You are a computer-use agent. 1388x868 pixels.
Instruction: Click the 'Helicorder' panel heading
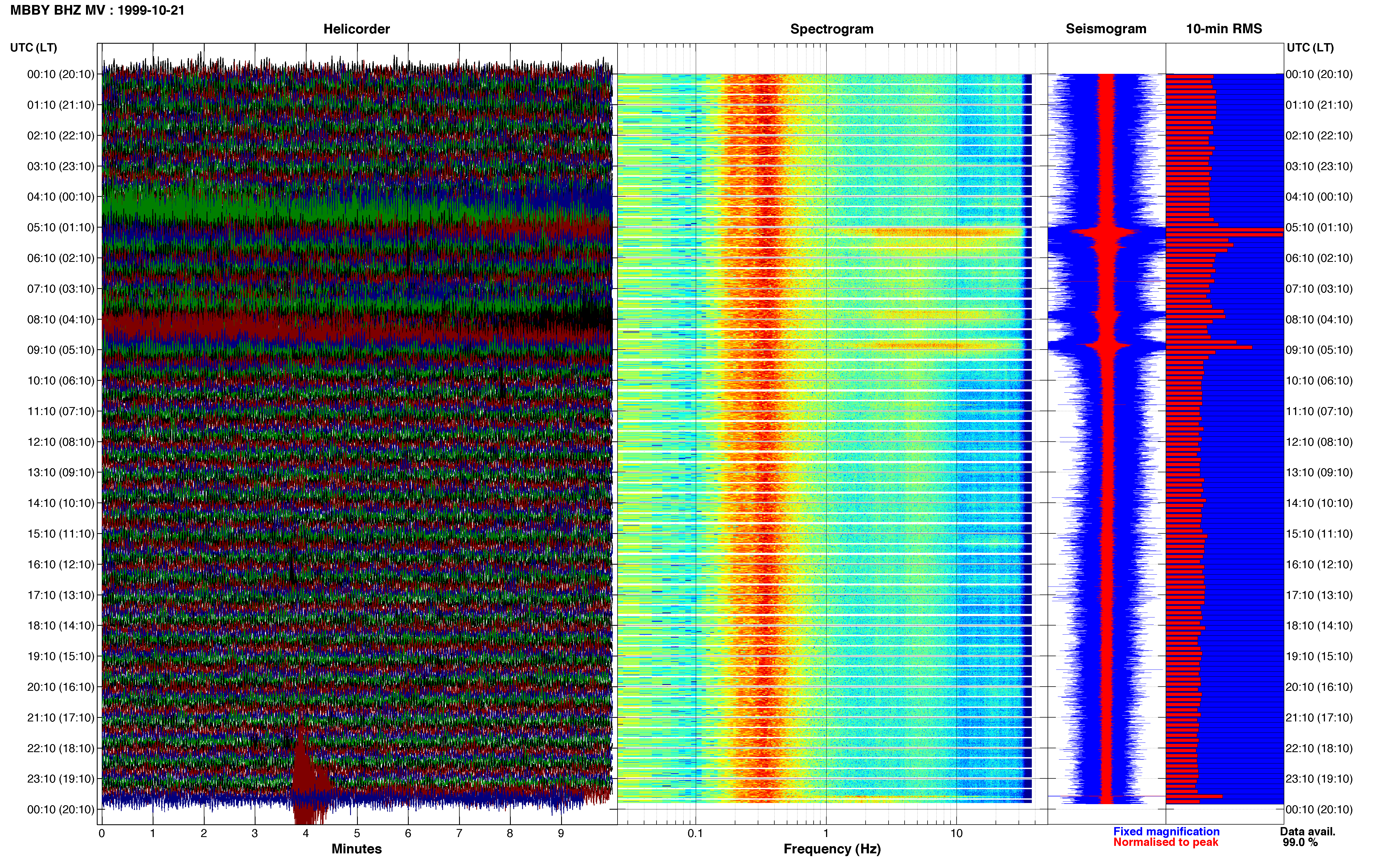(356, 29)
